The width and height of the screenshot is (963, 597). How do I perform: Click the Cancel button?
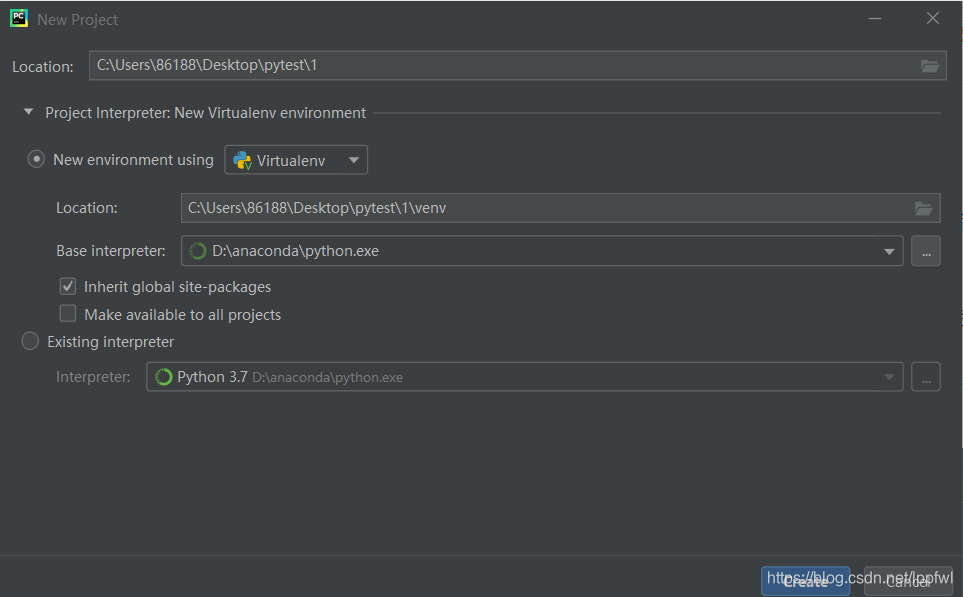908,581
